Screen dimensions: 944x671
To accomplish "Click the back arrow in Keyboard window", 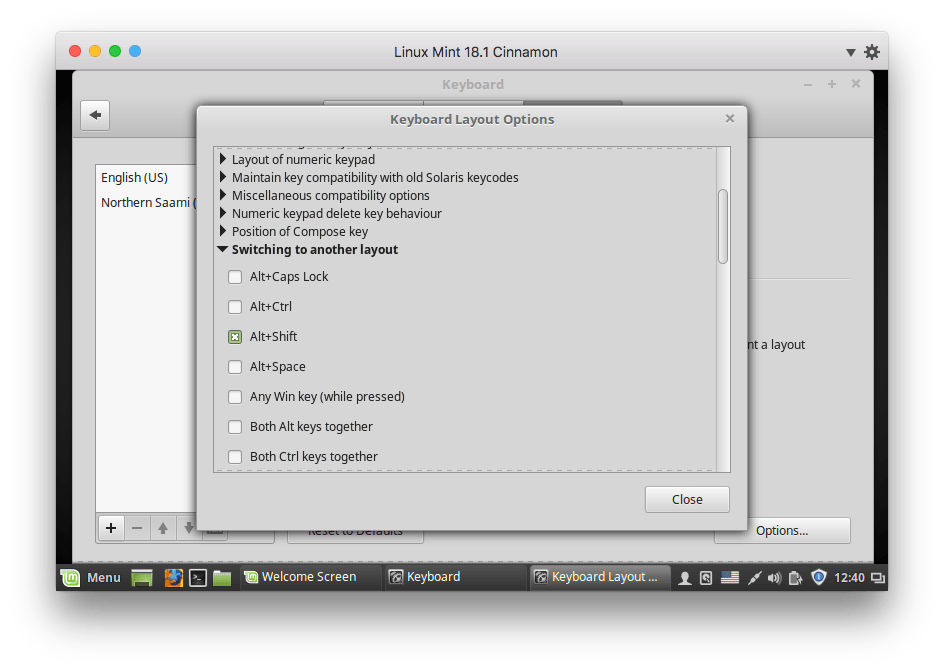I will [x=95, y=115].
